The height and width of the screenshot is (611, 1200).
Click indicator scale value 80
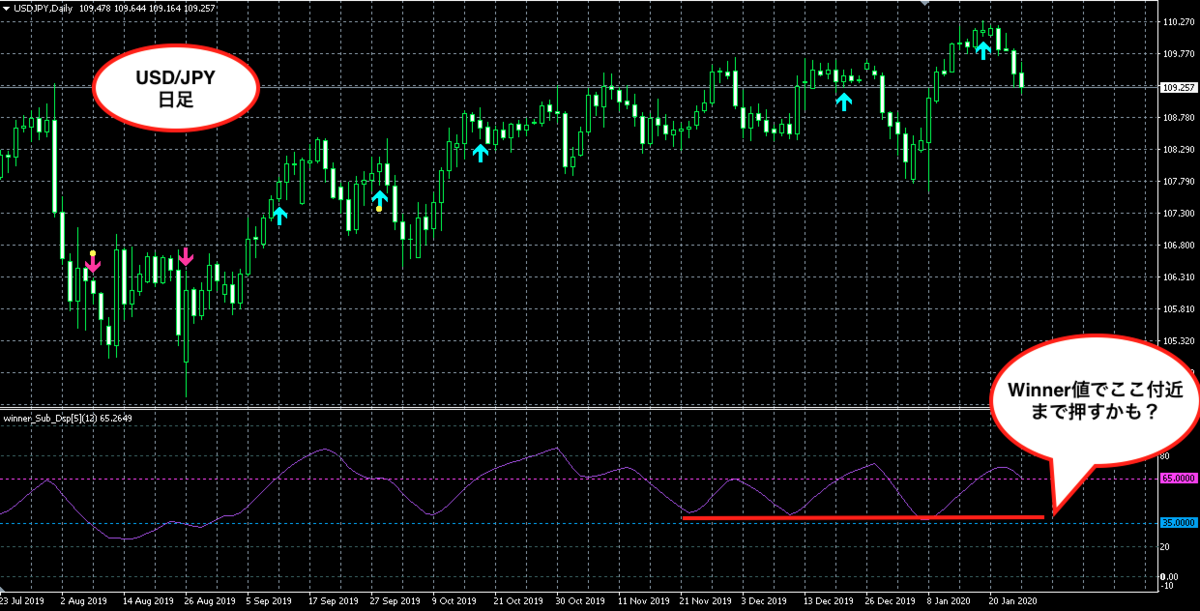pyautogui.click(x=1167, y=457)
